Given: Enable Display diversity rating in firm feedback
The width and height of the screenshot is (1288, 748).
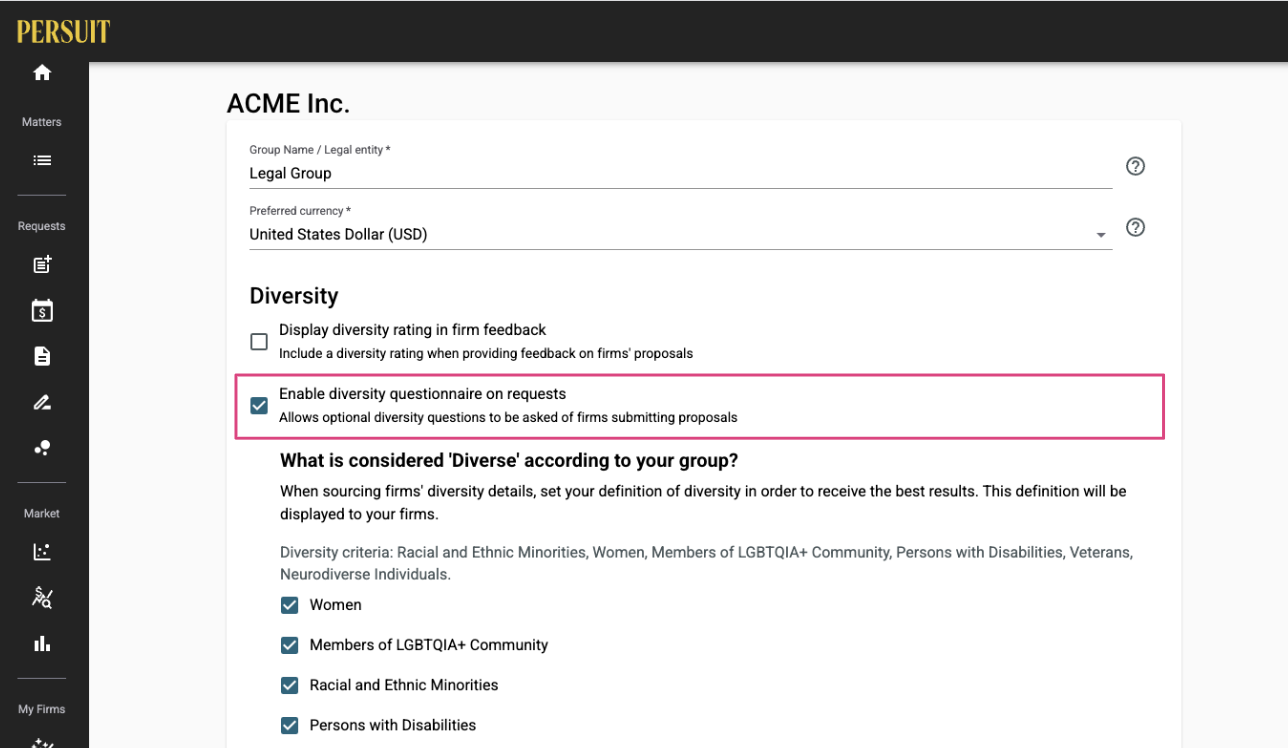Looking at the screenshot, I should pyautogui.click(x=259, y=342).
